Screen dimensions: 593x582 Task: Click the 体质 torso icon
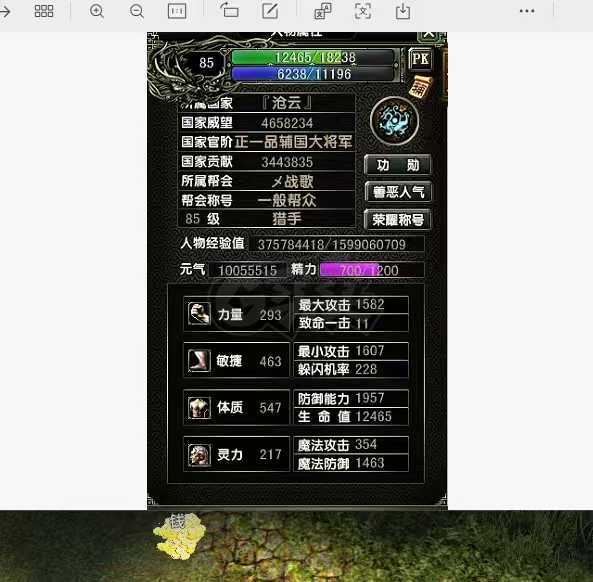pyautogui.click(x=199, y=407)
